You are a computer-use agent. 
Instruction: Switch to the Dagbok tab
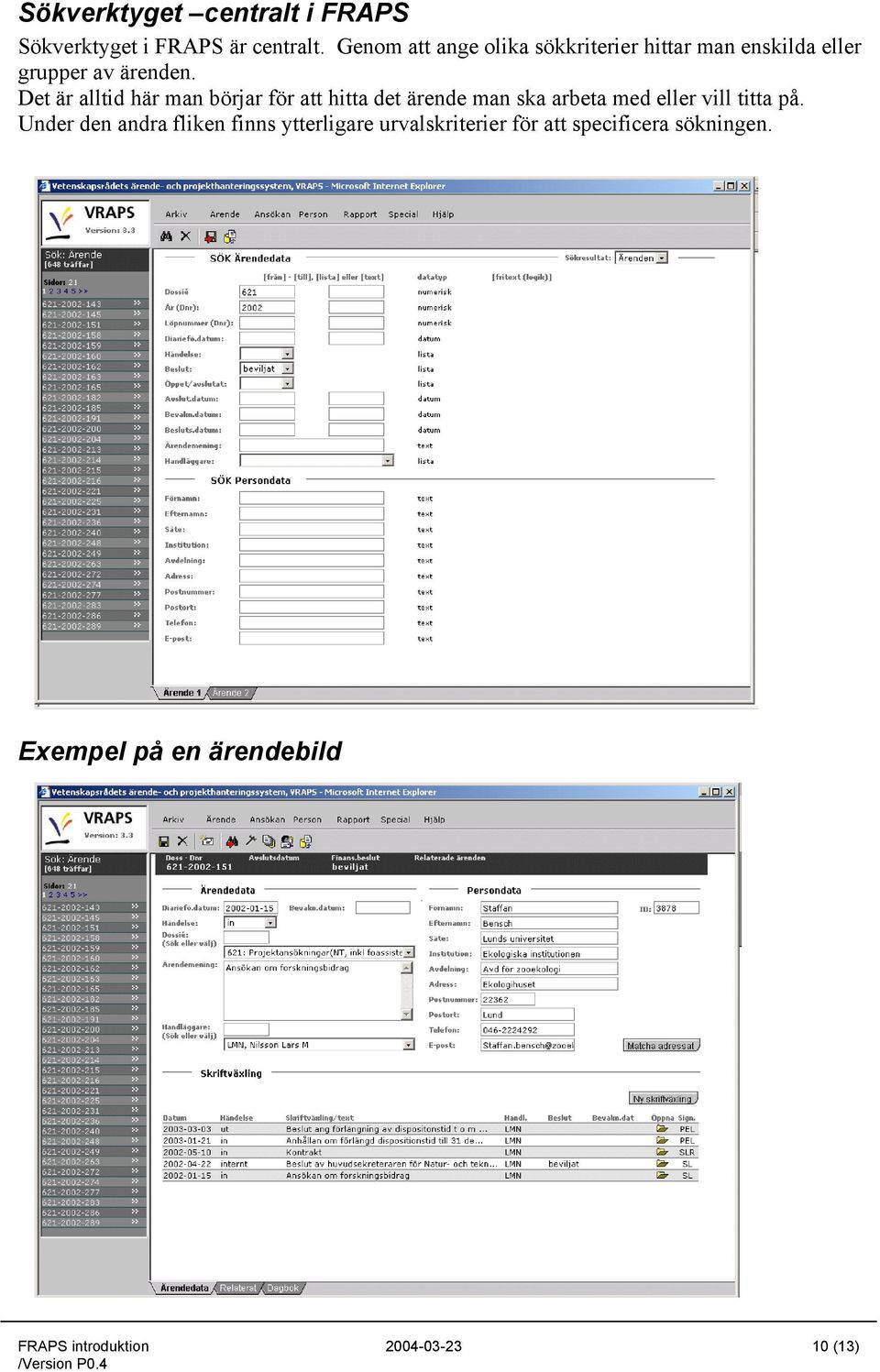point(282,1289)
